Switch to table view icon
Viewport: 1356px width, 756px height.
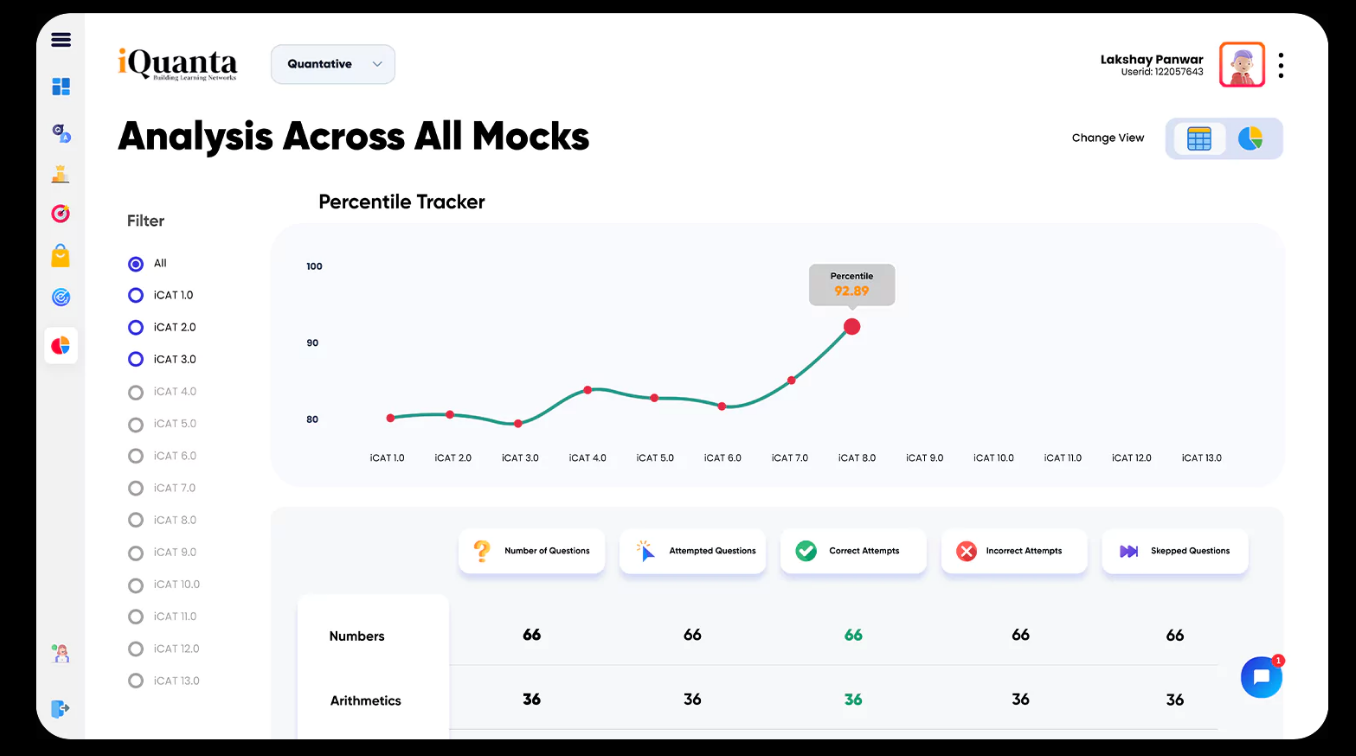pyautogui.click(x=1199, y=139)
